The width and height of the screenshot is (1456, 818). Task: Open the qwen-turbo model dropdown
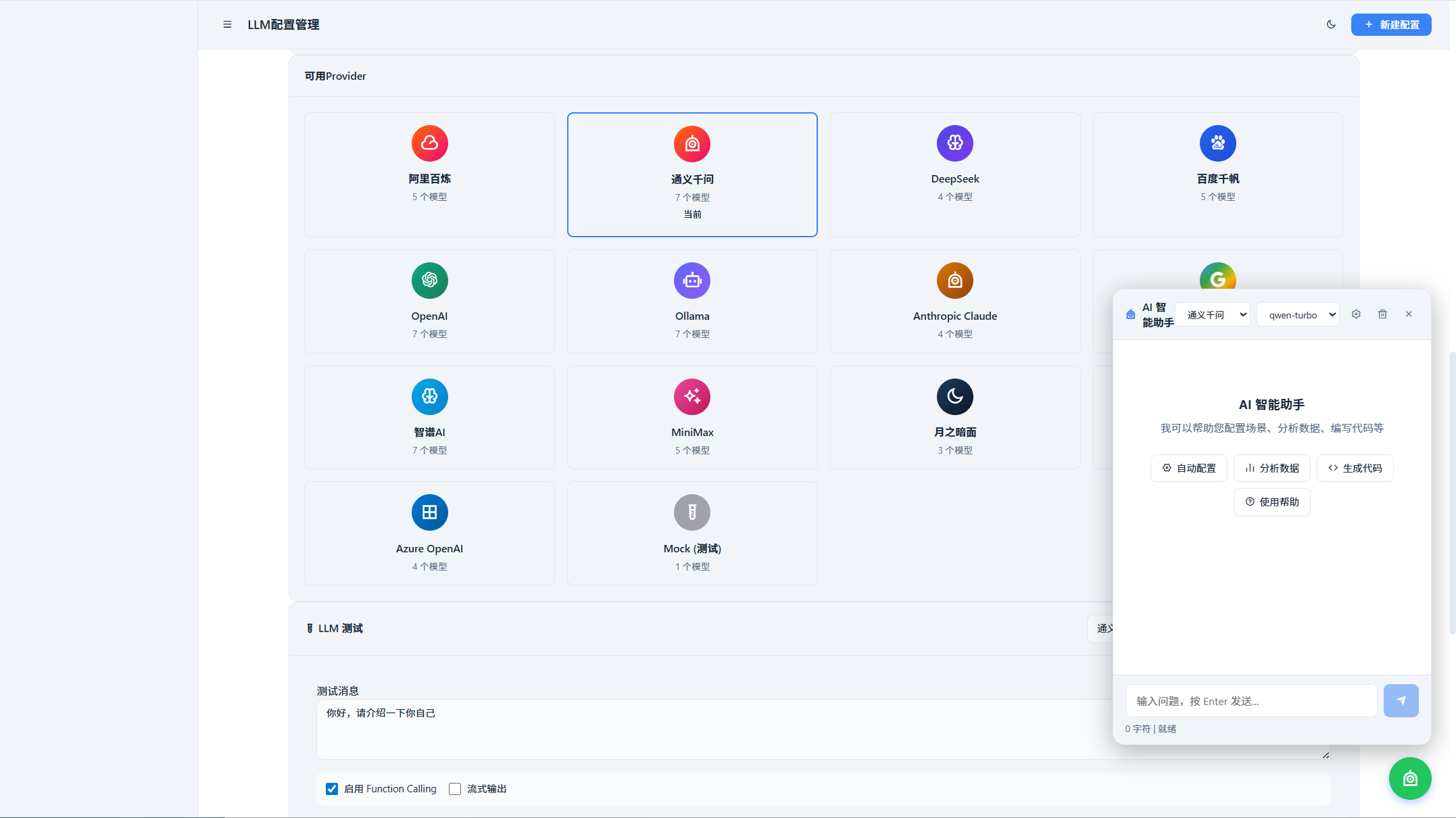point(1299,314)
